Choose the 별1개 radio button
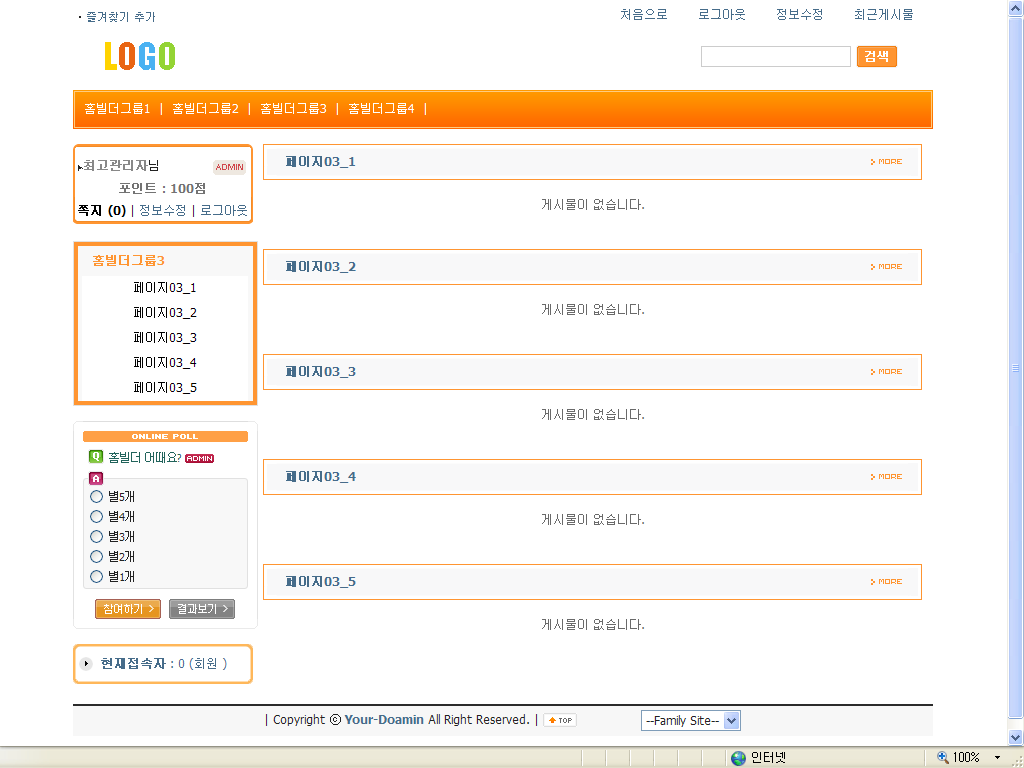The image size is (1024, 768). tap(97, 577)
